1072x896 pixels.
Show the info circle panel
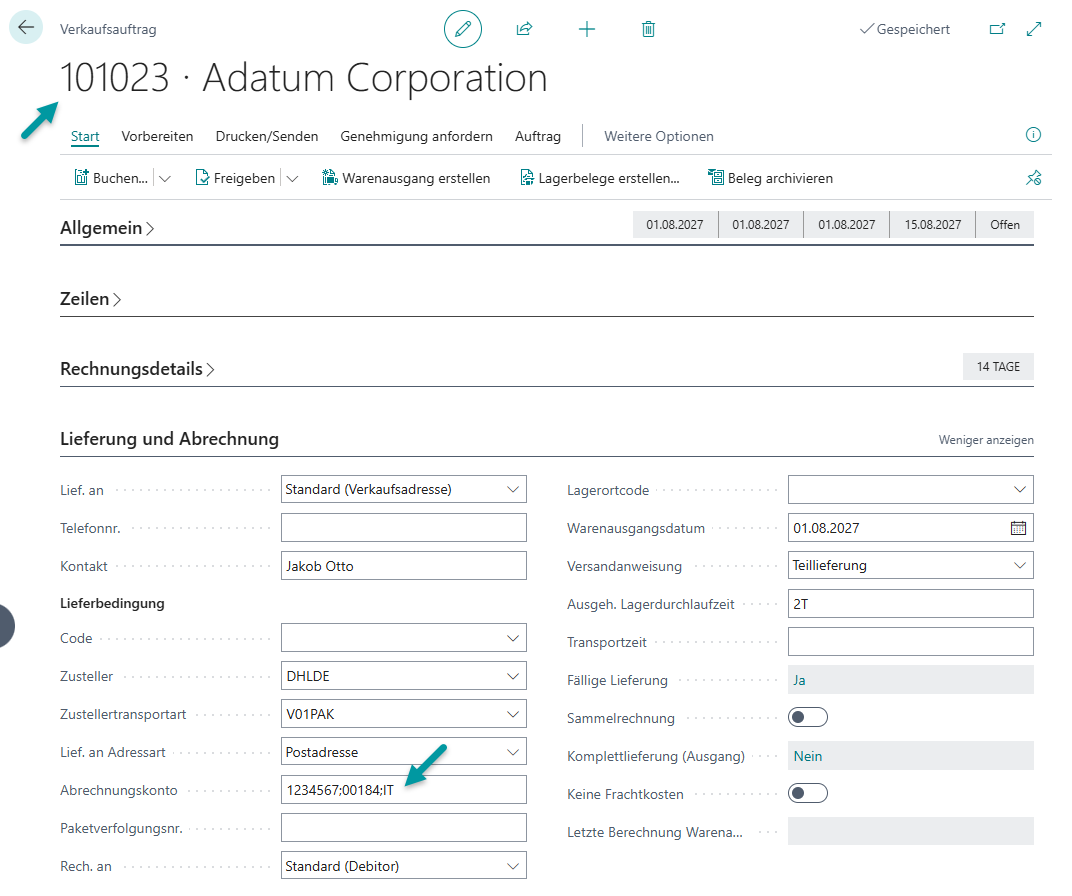[x=1033, y=135]
